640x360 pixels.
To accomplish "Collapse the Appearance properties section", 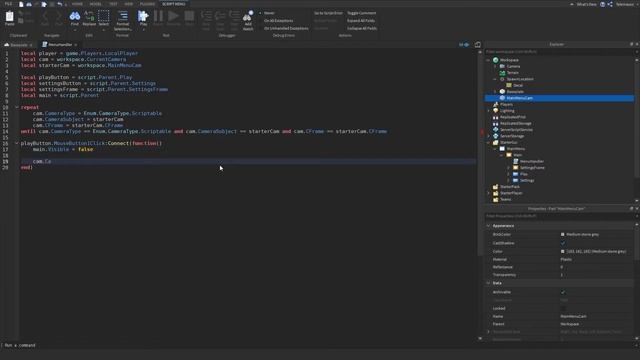I will 488,226.
